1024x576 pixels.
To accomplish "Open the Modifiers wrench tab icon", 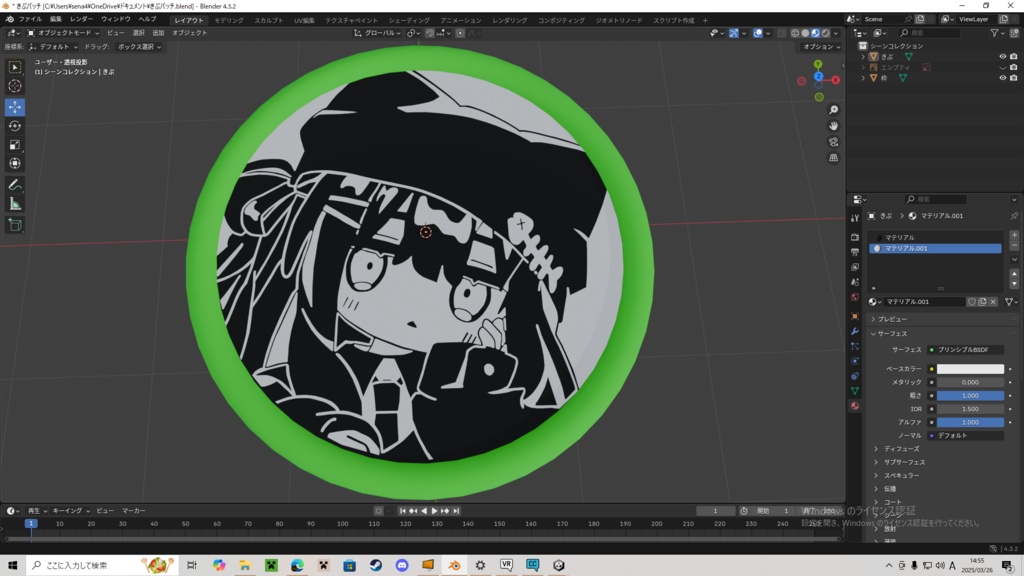I will point(855,331).
